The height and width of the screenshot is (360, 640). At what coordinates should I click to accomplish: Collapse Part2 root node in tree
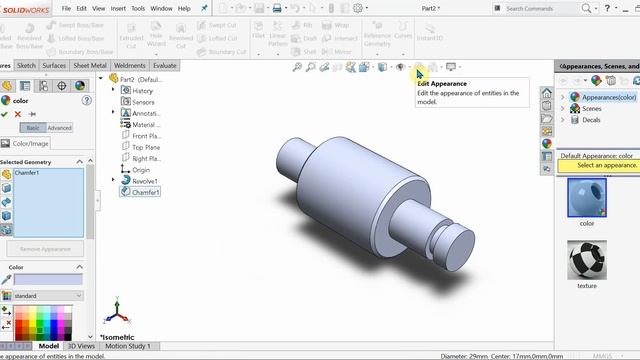(101, 78)
